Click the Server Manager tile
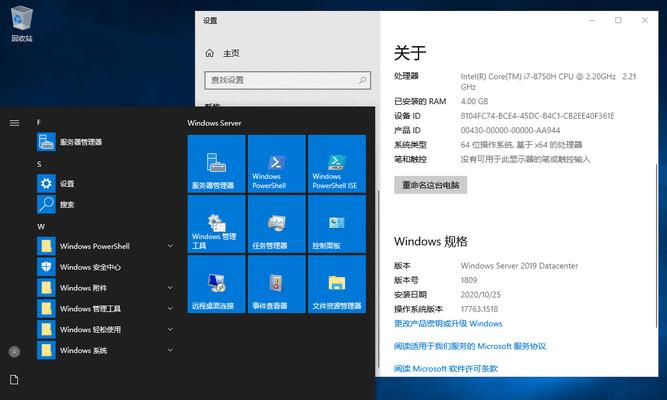The height and width of the screenshot is (400, 667). coord(217,164)
